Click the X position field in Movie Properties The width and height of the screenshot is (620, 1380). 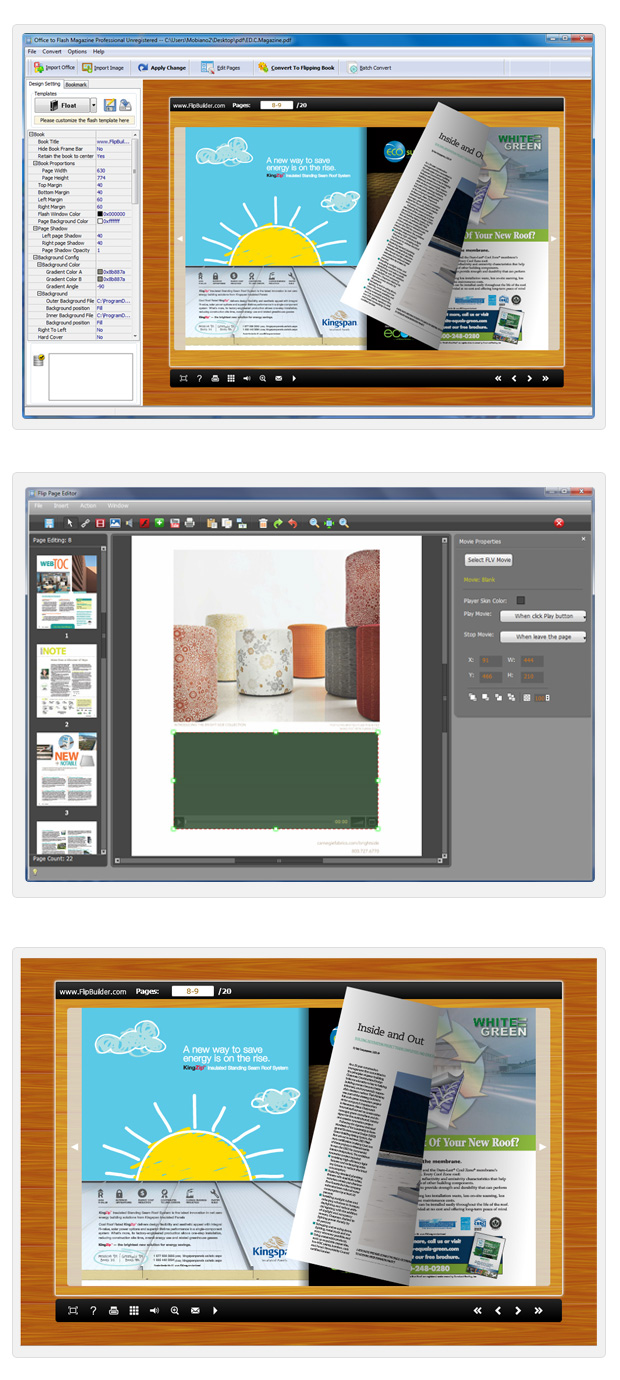[491, 660]
